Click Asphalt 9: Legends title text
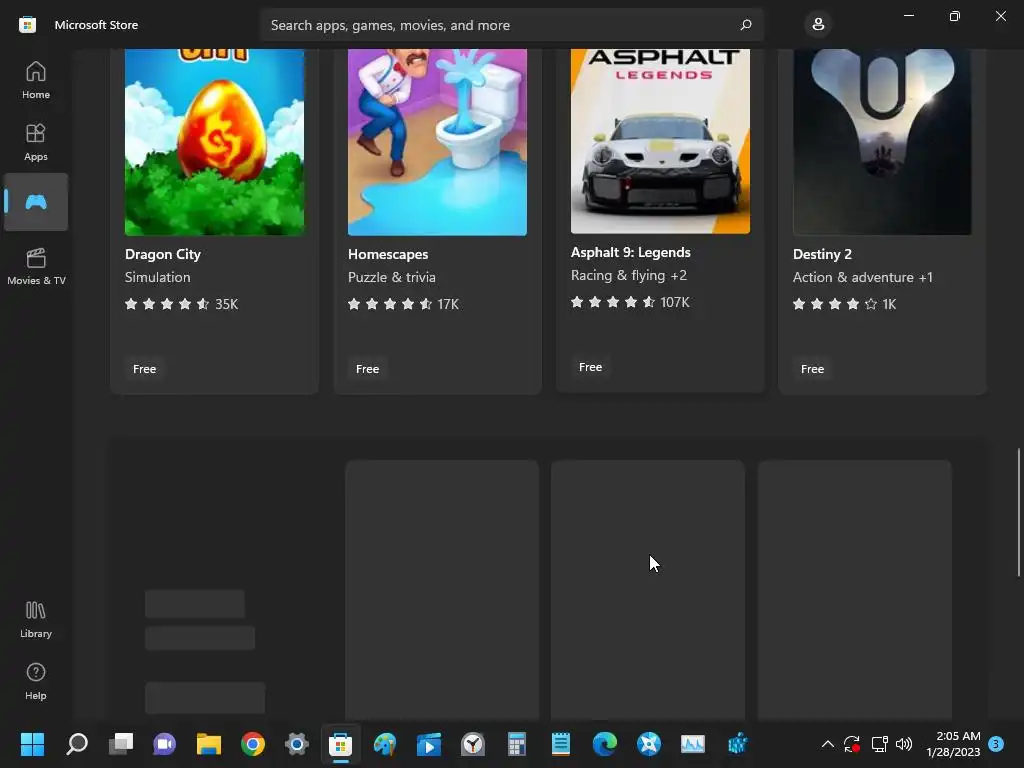Screen dimensions: 1024x768 (x=630, y=252)
